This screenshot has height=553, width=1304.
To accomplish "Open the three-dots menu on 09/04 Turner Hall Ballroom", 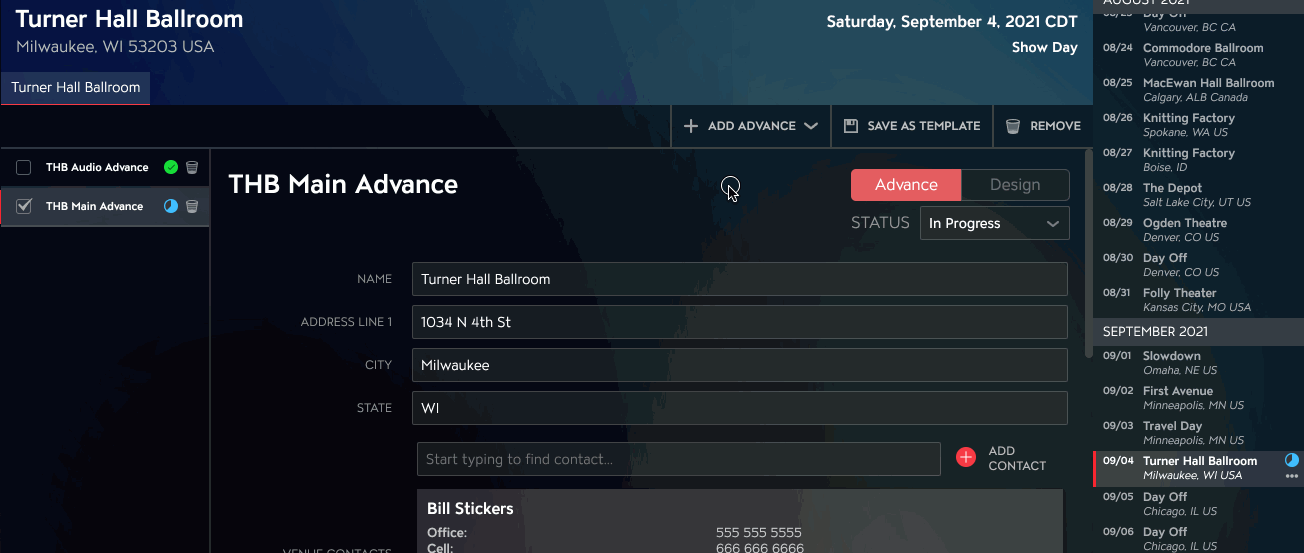I will (x=1291, y=476).
